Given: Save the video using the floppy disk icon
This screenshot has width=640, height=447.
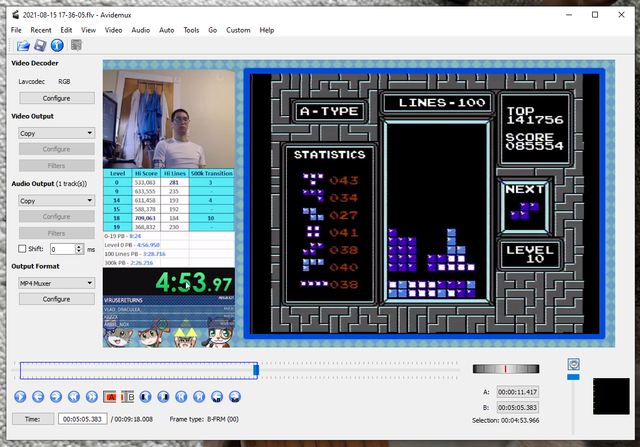Looking at the screenshot, I should tap(40, 45).
